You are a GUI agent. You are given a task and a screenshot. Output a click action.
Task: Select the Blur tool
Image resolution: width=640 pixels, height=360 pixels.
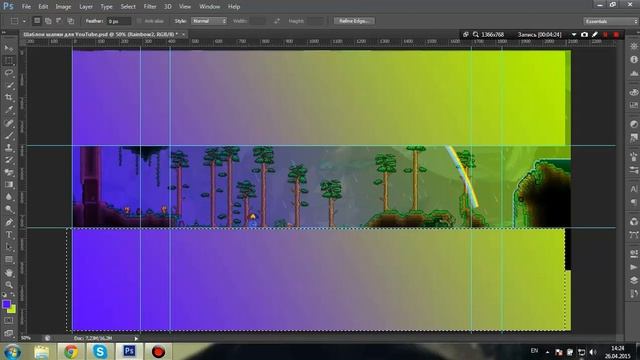[9, 197]
